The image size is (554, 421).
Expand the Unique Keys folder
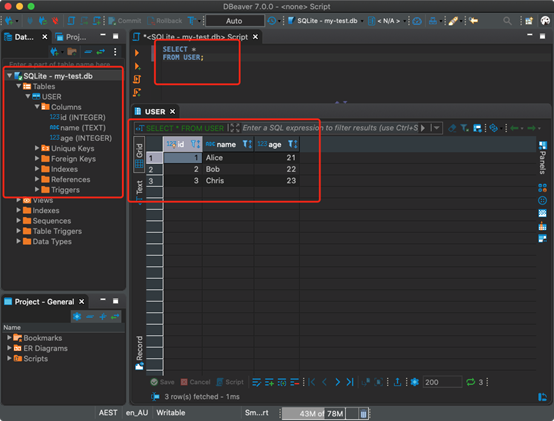37,148
